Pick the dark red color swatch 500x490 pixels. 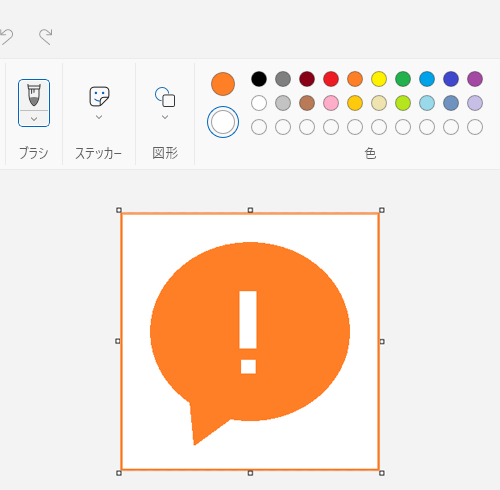coord(307,79)
